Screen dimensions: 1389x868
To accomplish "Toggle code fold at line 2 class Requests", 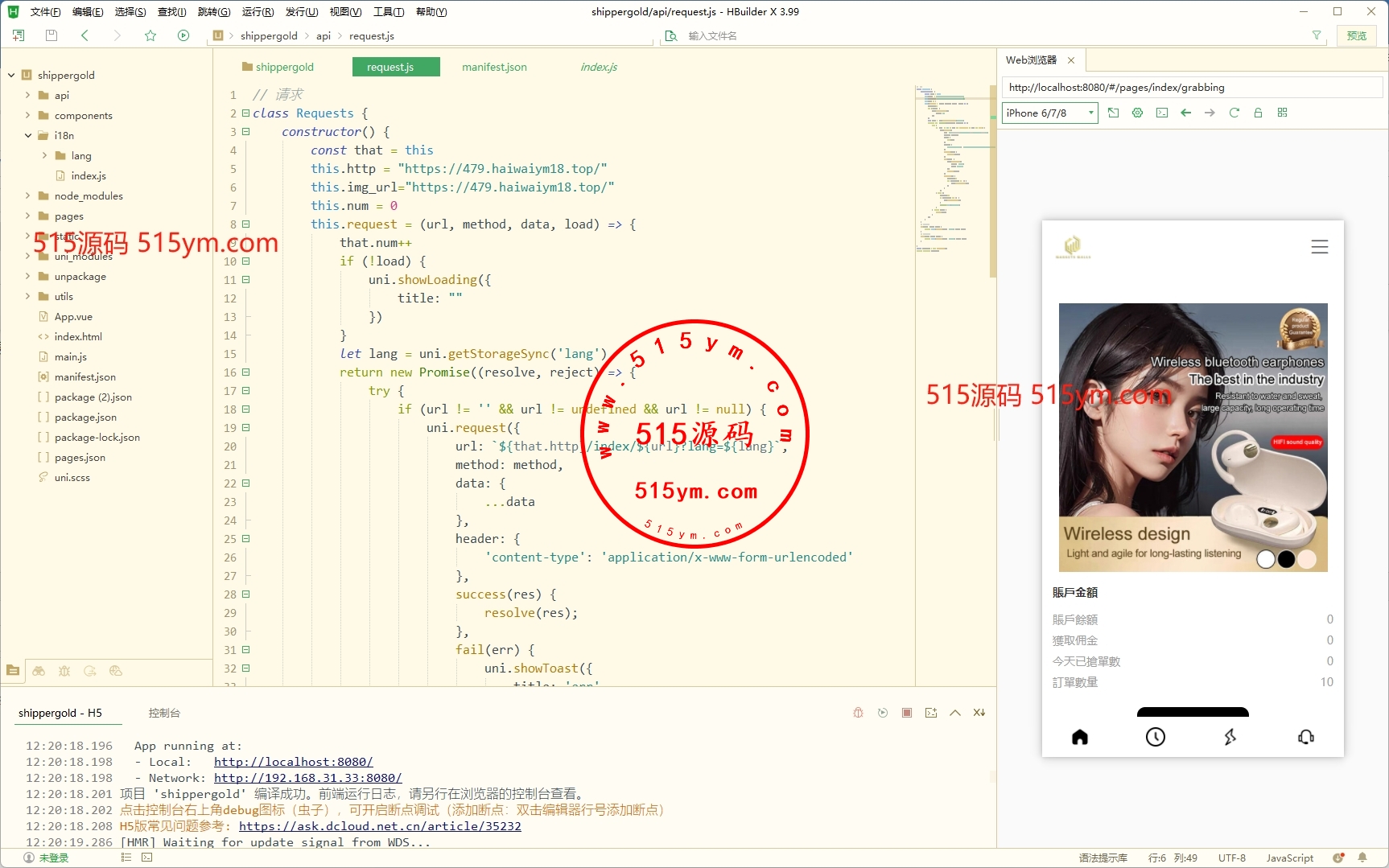I will 246,113.
